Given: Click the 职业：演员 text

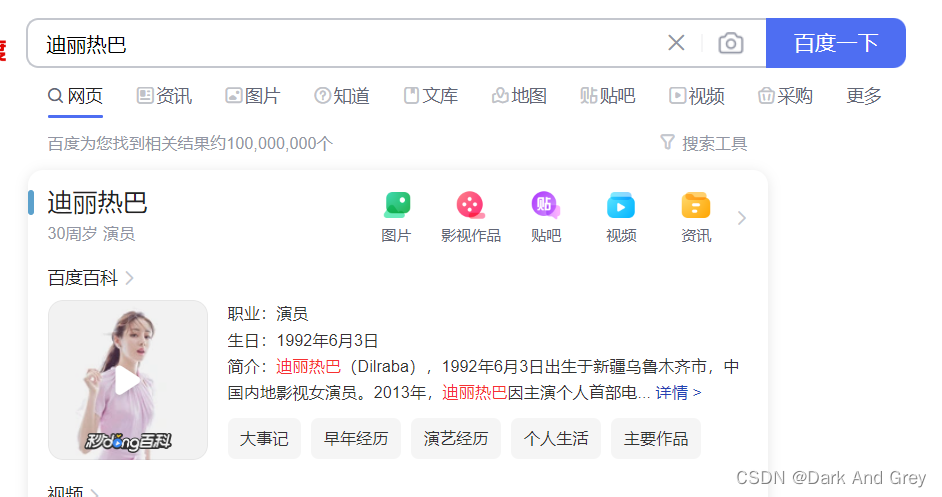Looking at the screenshot, I should tap(267, 313).
